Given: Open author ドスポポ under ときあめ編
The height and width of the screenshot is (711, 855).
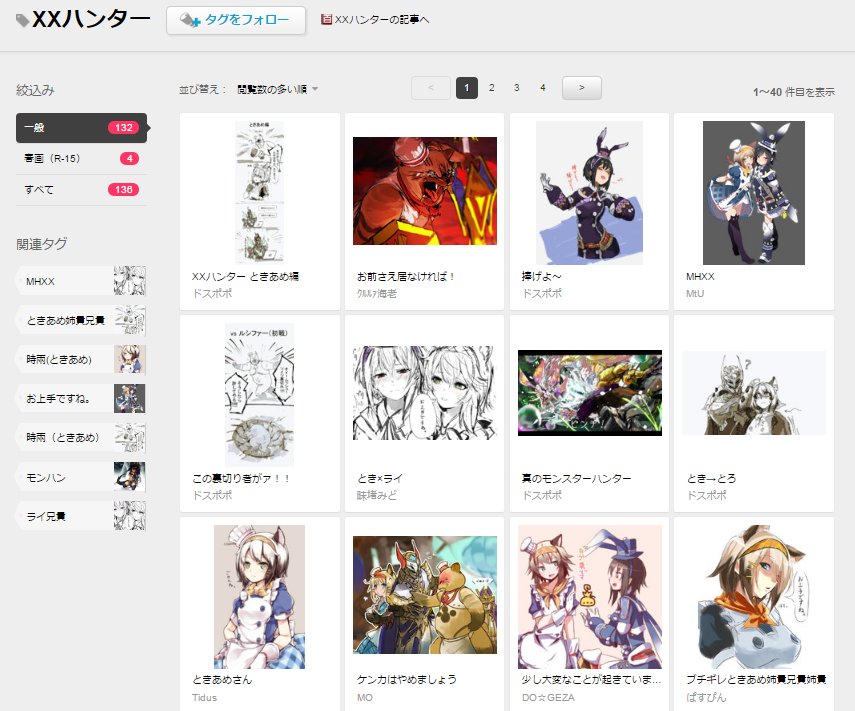Looking at the screenshot, I should coord(212,293).
